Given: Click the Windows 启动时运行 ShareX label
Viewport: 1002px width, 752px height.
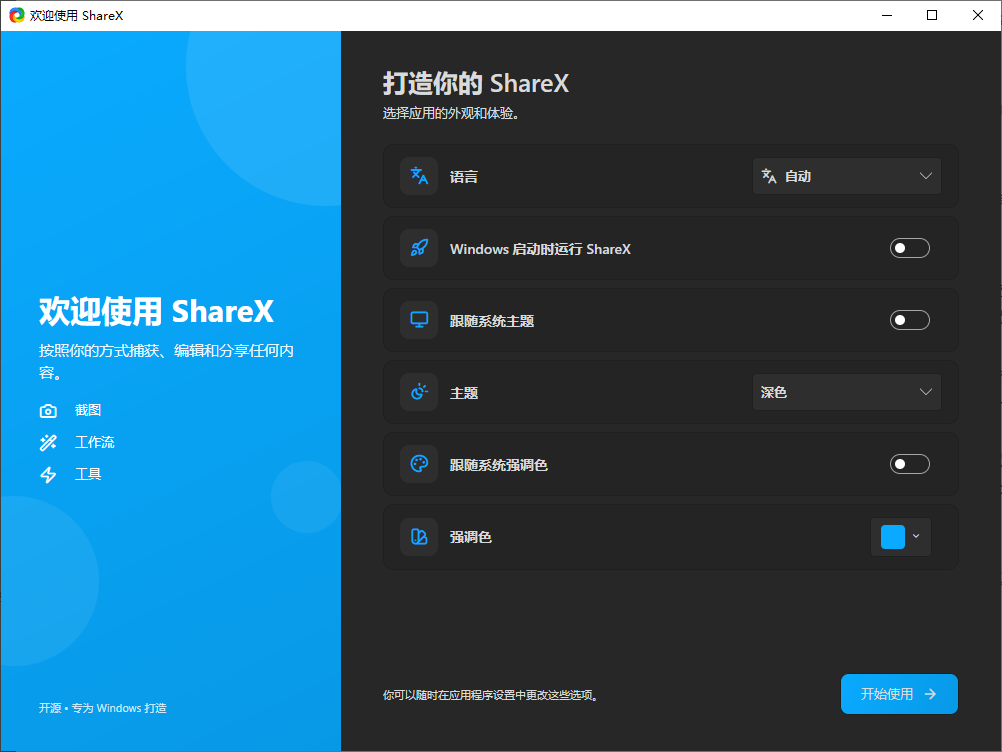Looking at the screenshot, I should tap(541, 249).
